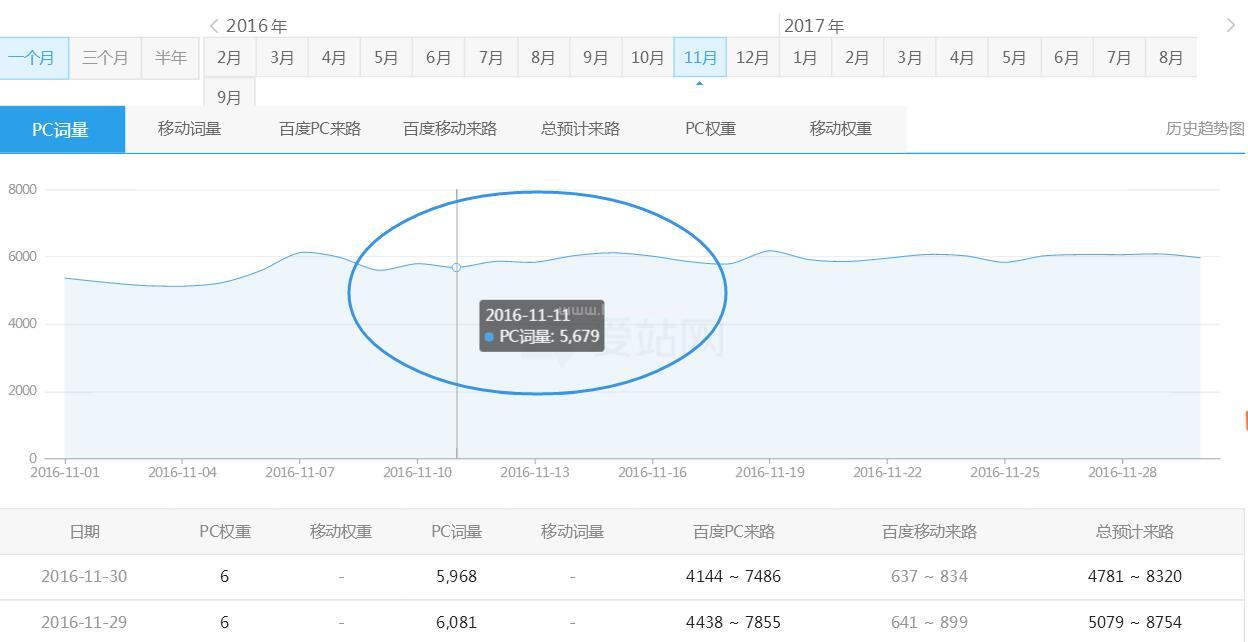Select the PC权重 tab

(x=711, y=129)
